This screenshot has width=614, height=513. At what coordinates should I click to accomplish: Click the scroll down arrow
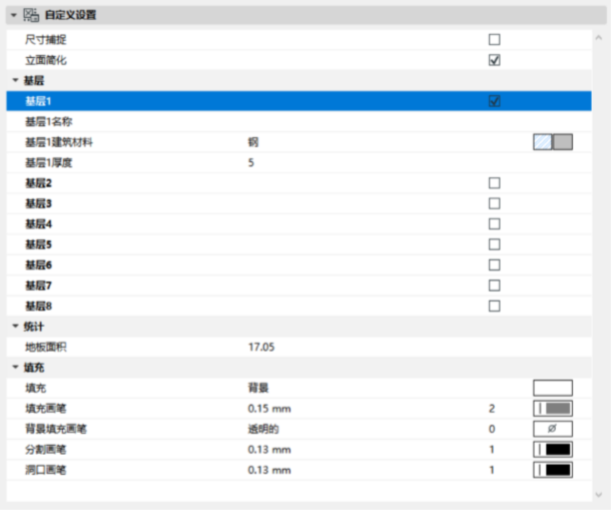[x=599, y=495]
